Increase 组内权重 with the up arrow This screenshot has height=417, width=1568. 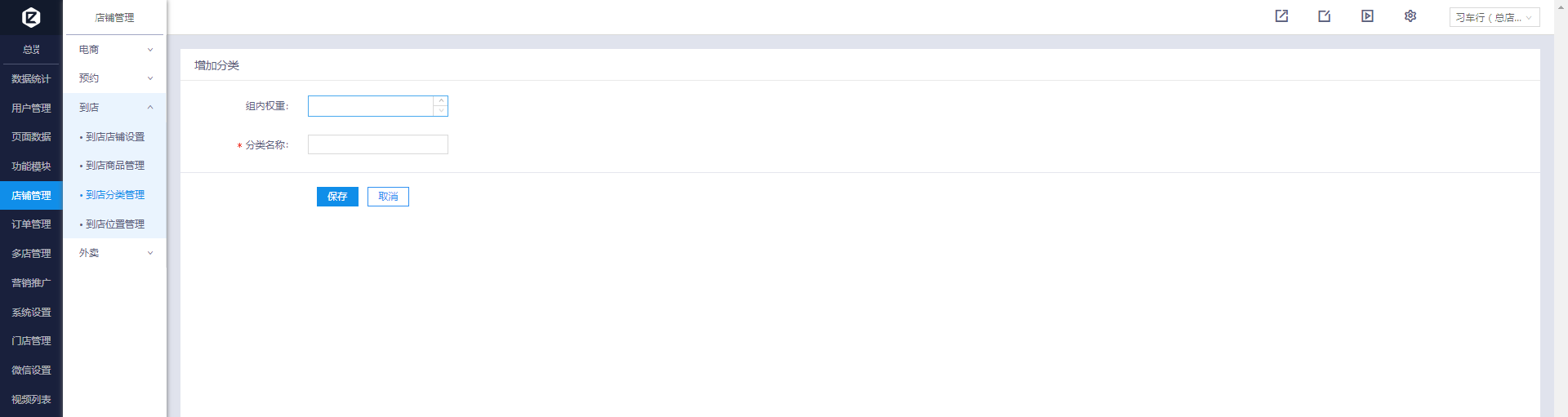pos(441,101)
